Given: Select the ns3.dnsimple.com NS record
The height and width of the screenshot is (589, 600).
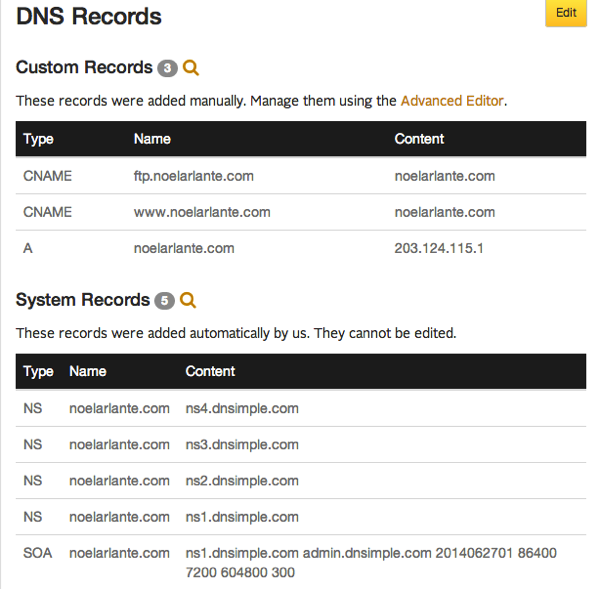Looking at the screenshot, I should (x=301, y=445).
